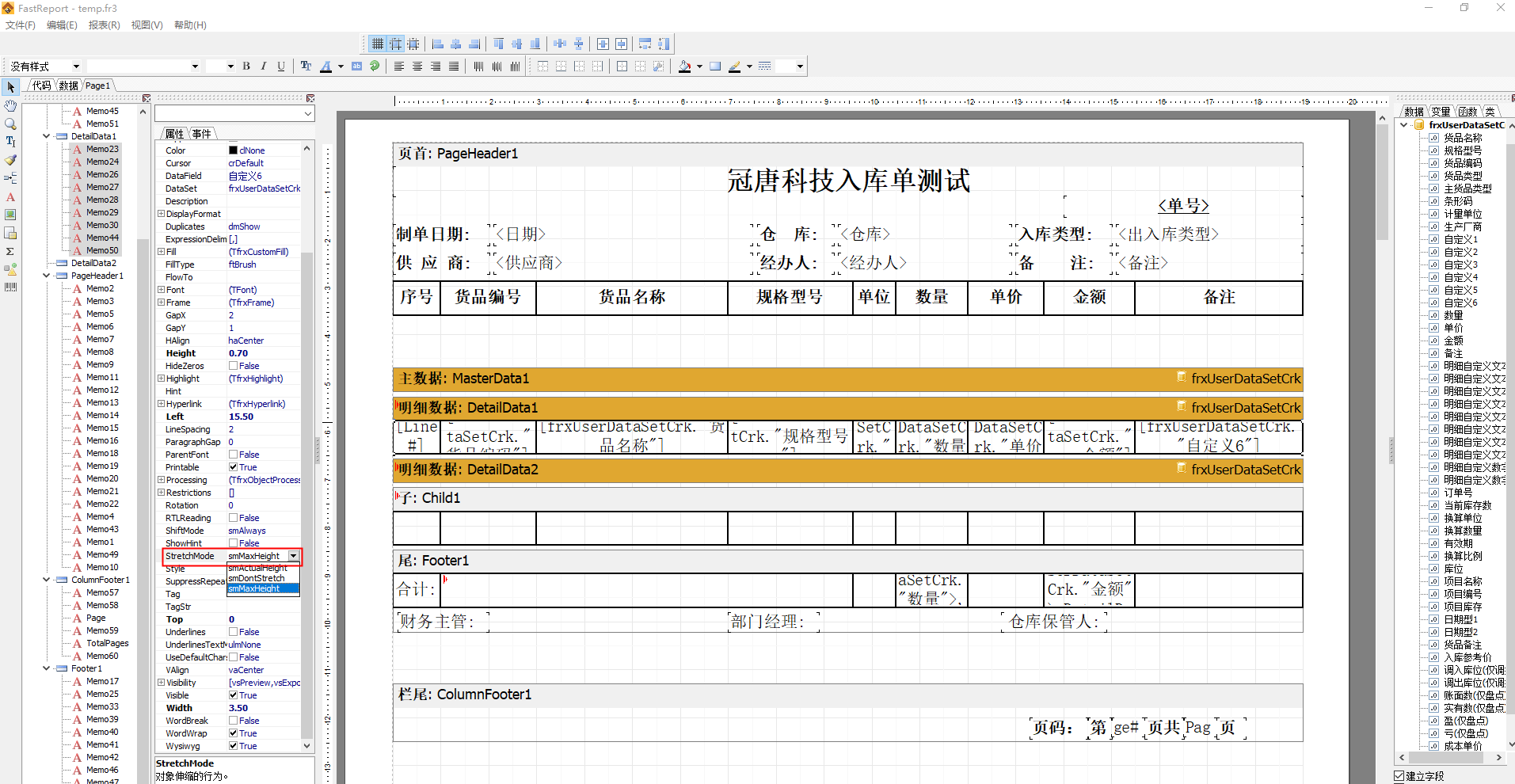
Task: Uncheck the Printable property
Action: (233, 467)
